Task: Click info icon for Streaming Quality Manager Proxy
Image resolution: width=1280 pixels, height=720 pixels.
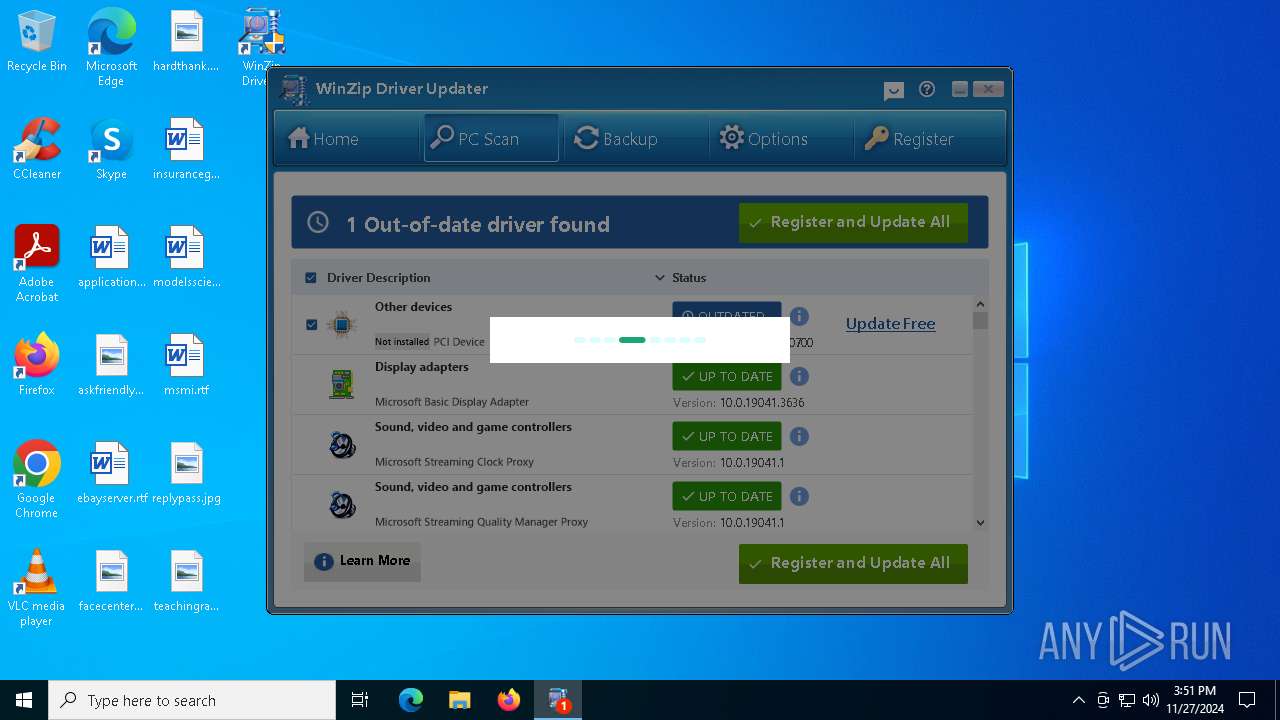Action: pyautogui.click(x=799, y=497)
